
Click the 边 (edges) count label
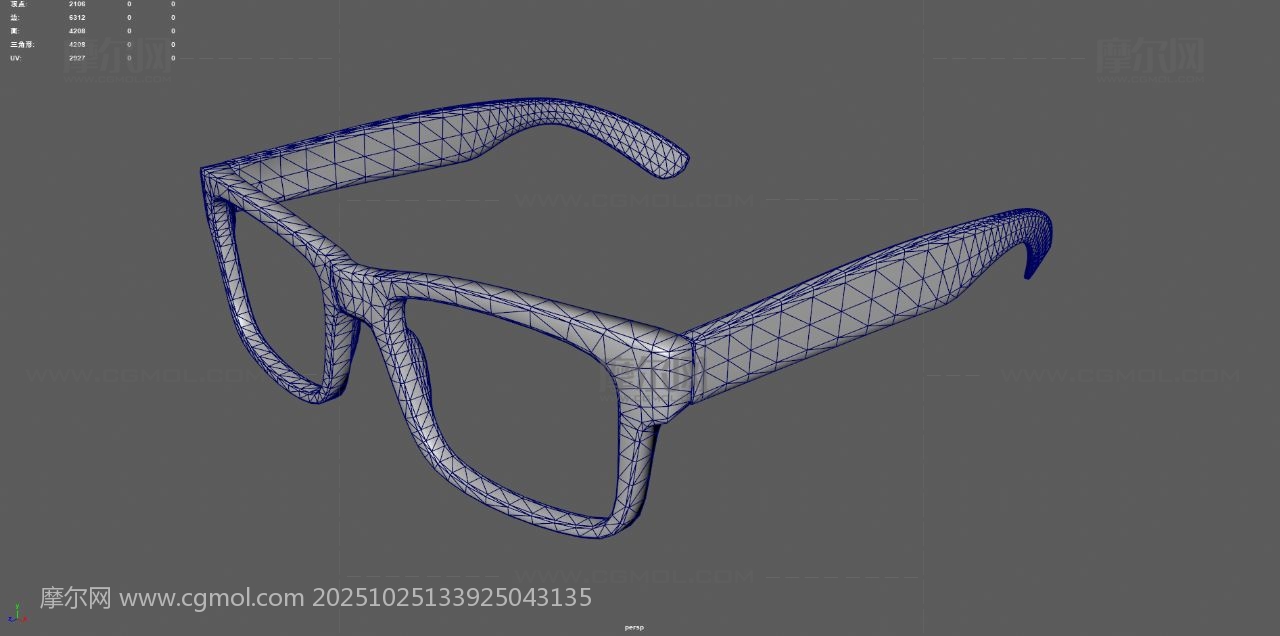tap(14, 17)
